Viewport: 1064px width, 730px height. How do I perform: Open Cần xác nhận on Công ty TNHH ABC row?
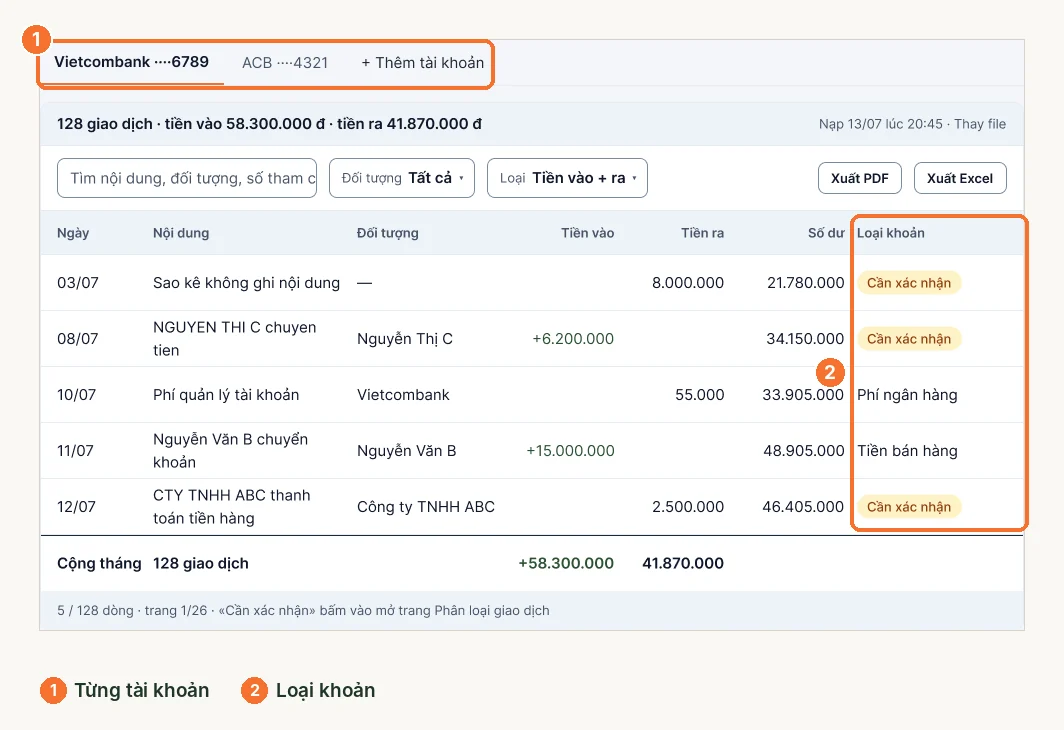tap(909, 507)
